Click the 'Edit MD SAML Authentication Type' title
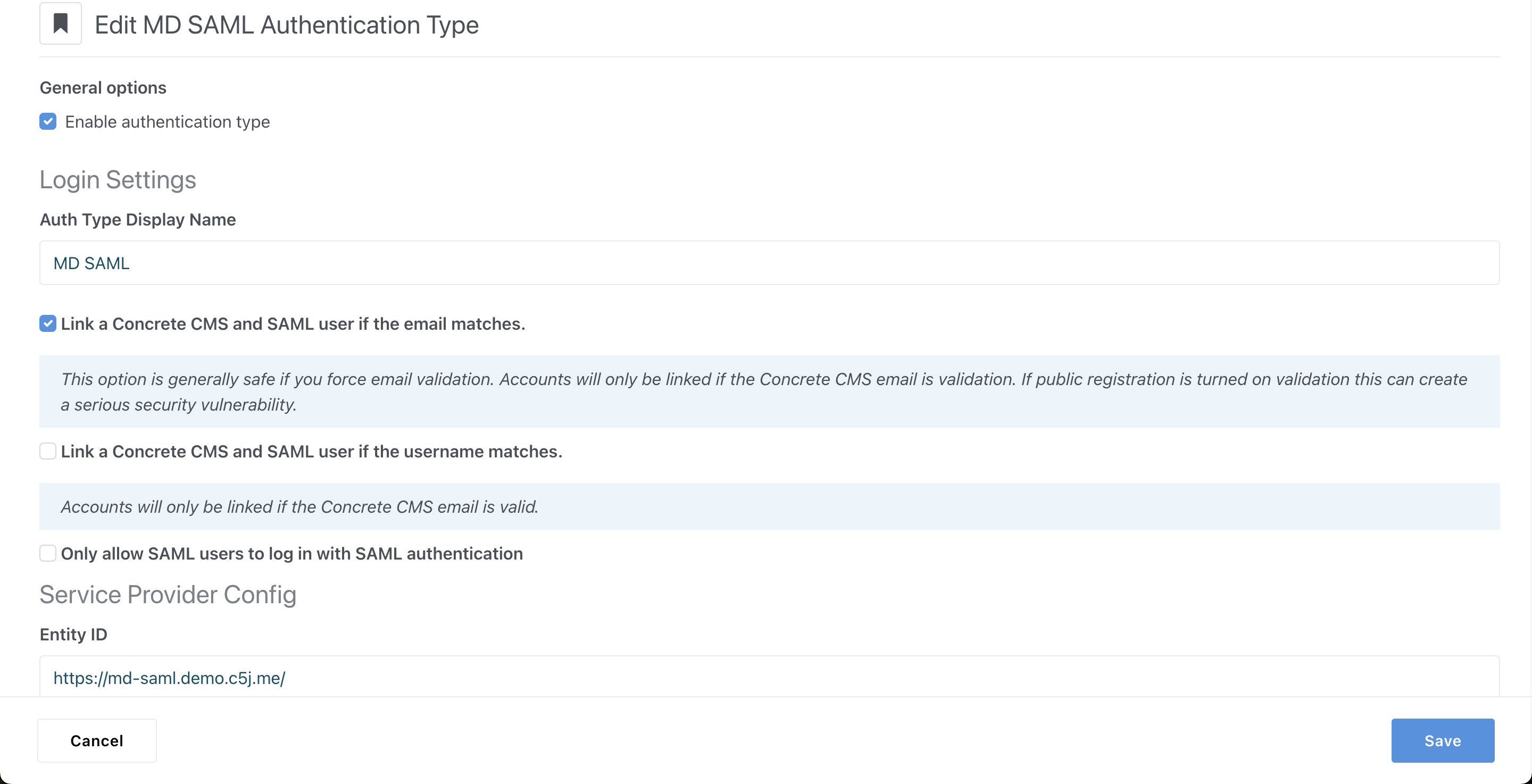Viewport: 1532px width, 784px height. click(x=286, y=25)
